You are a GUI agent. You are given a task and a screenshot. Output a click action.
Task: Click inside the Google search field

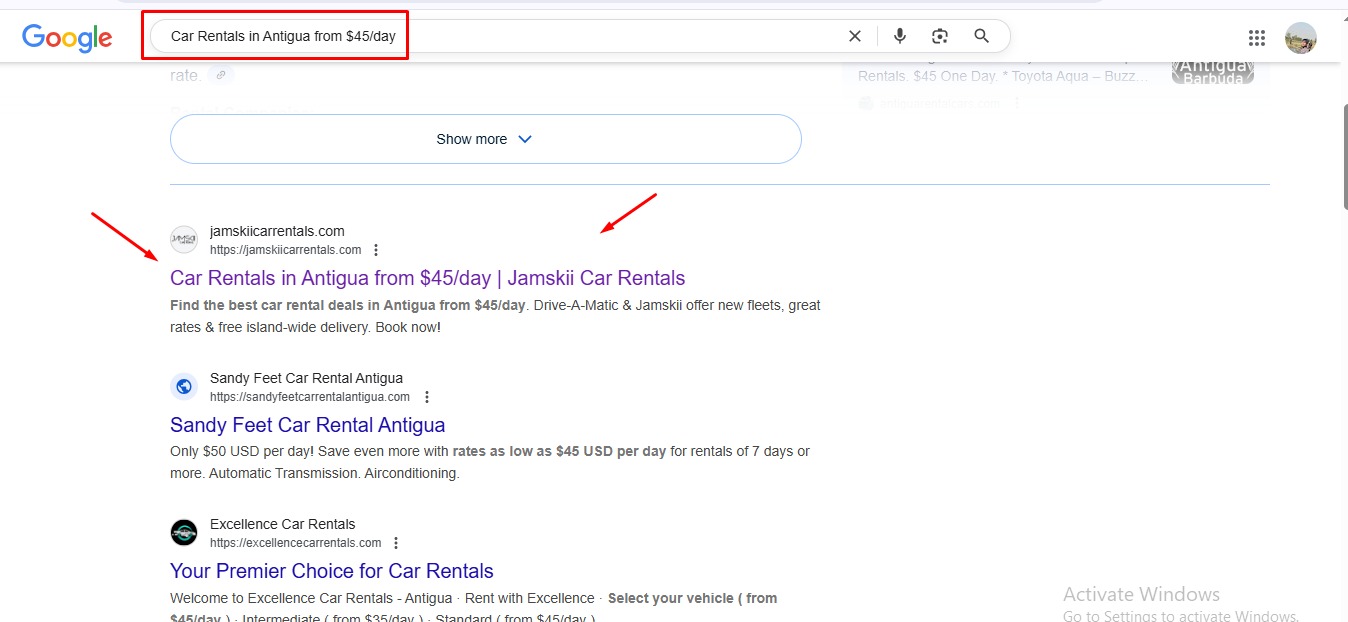[x=500, y=36]
